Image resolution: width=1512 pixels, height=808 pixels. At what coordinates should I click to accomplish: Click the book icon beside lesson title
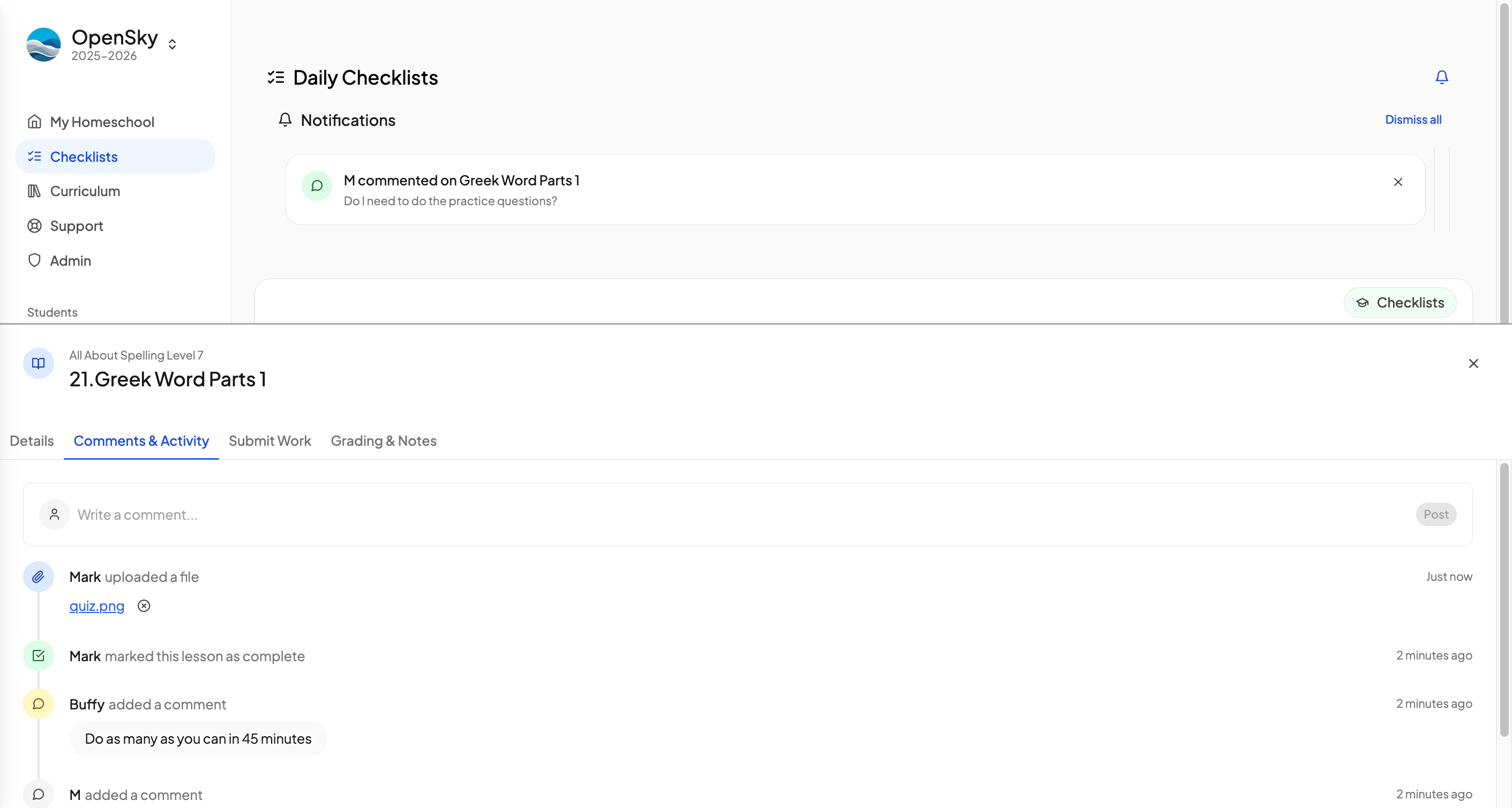[38, 364]
